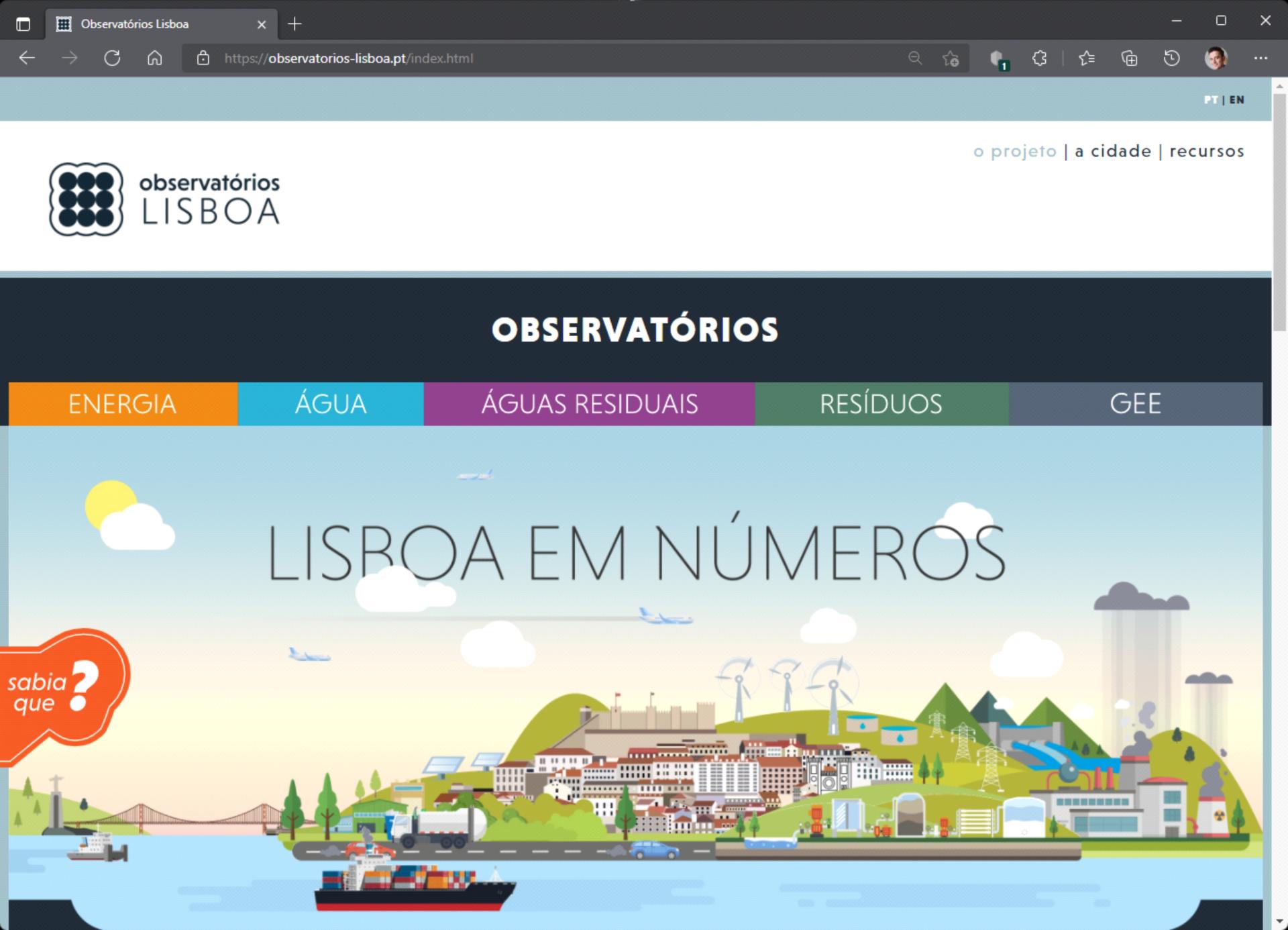Switch site language to EN
The image size is (1288, 930).
point(1237,100)
